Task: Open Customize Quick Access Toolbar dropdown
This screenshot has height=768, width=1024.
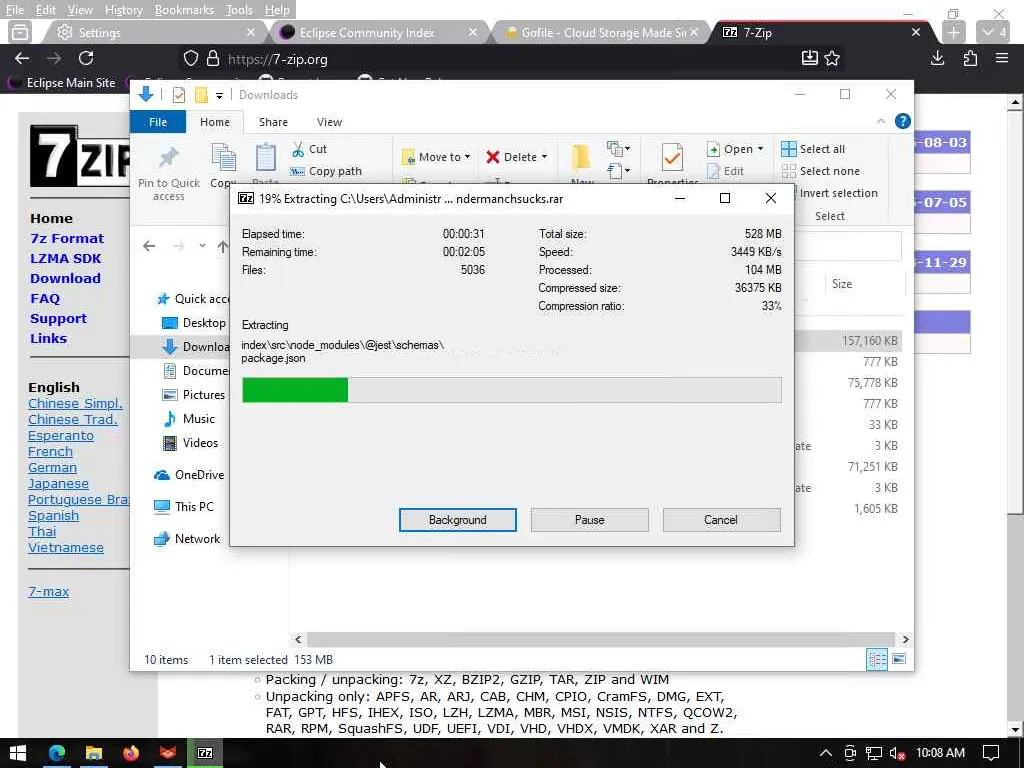Action: point(219,95)
